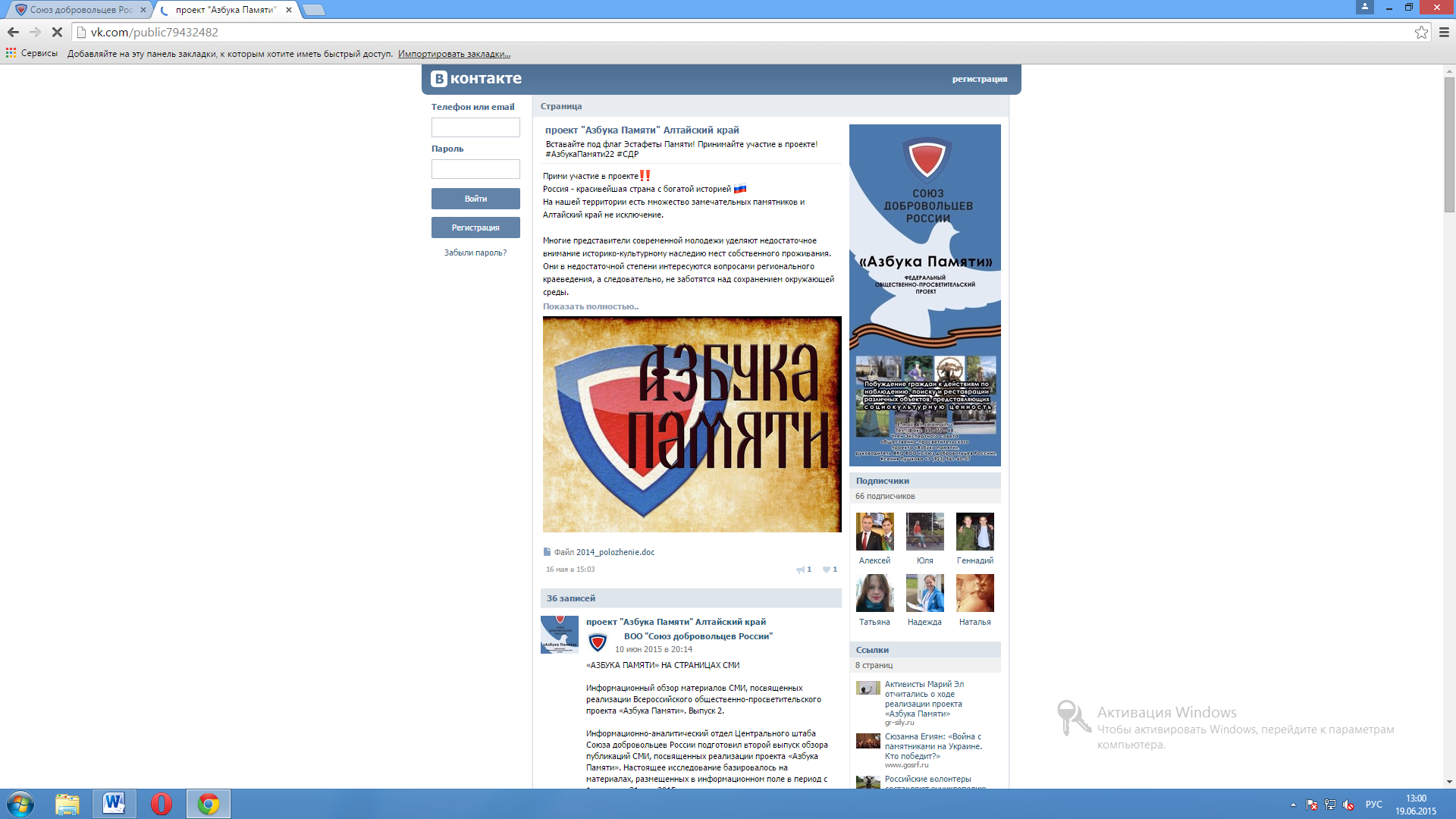Bookmark page with the star icon
This screenshot has height=819, width=1456.
click(1421, 32)
